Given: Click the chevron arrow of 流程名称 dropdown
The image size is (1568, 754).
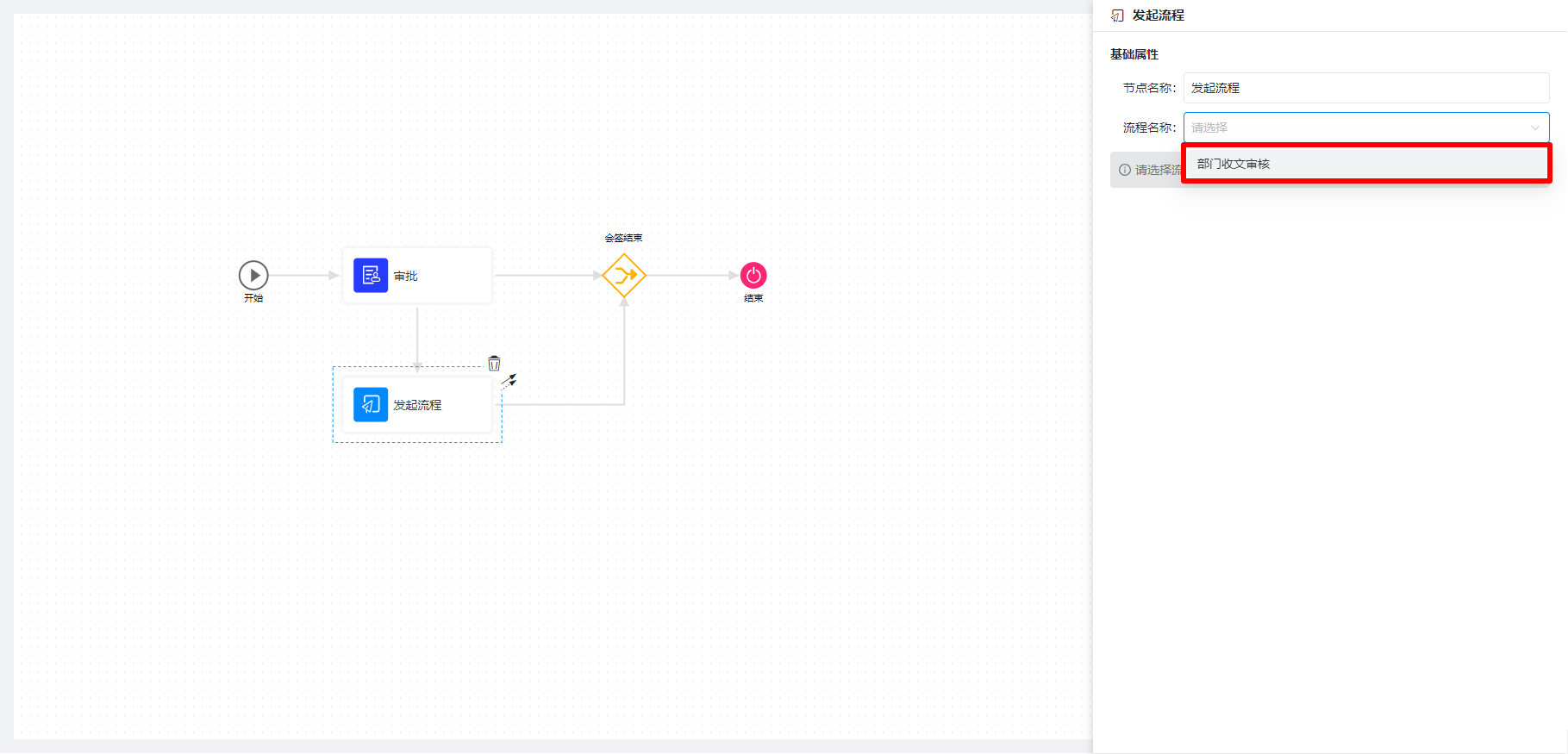Looking at the screenshot, I should point(1534,128).
